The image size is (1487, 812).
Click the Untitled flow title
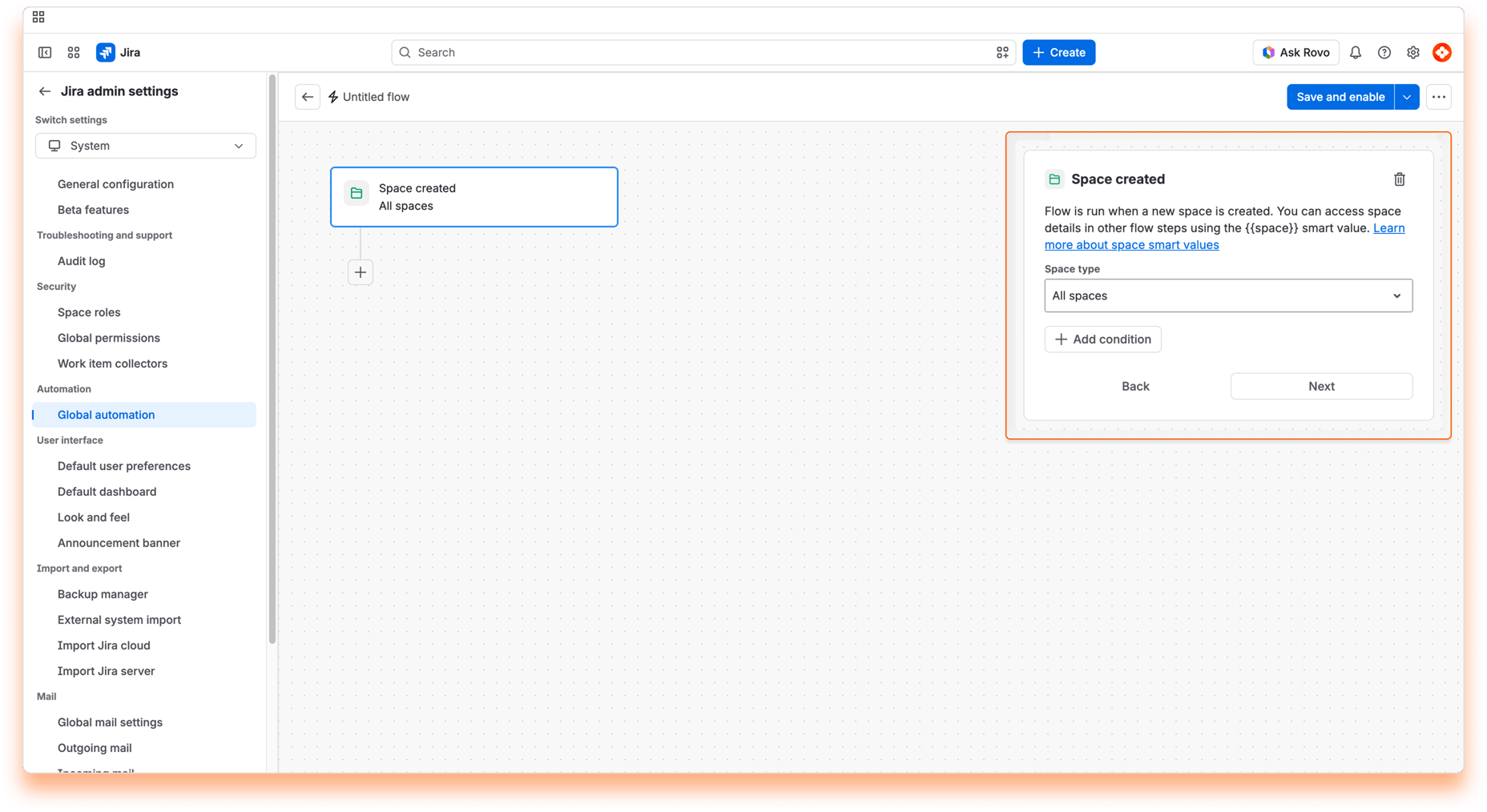376,97
